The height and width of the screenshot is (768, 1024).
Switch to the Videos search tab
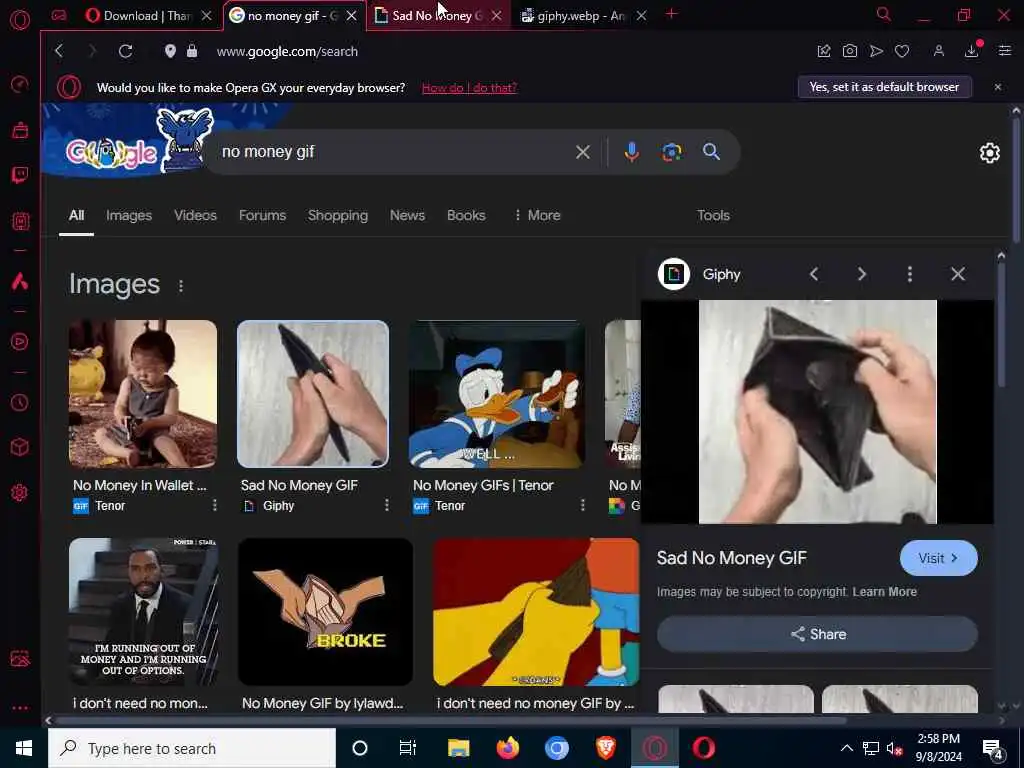[x=195, y=215]
